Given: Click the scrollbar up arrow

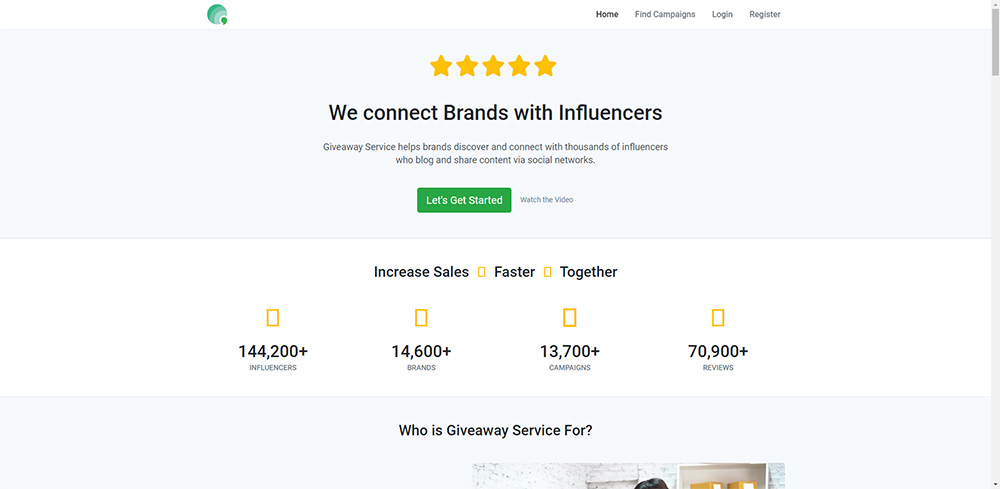Looking at the screenshot, I should pyautogui.click(x=994, y=6).
